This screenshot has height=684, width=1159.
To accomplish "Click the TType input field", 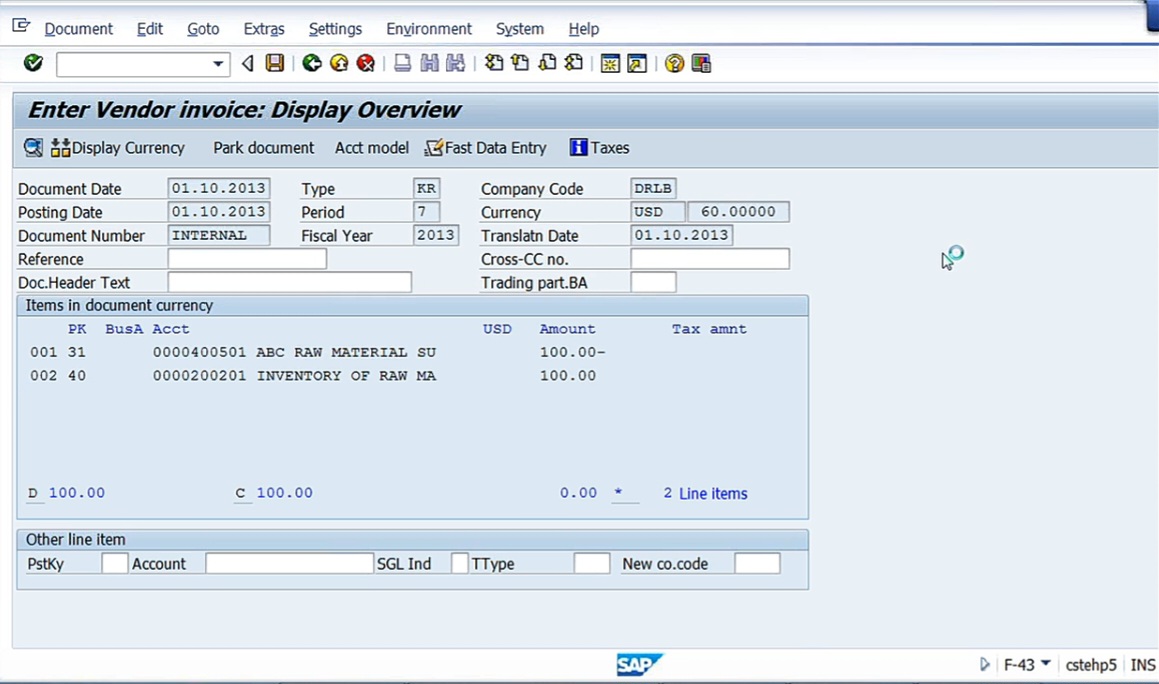I will point(591,563).
